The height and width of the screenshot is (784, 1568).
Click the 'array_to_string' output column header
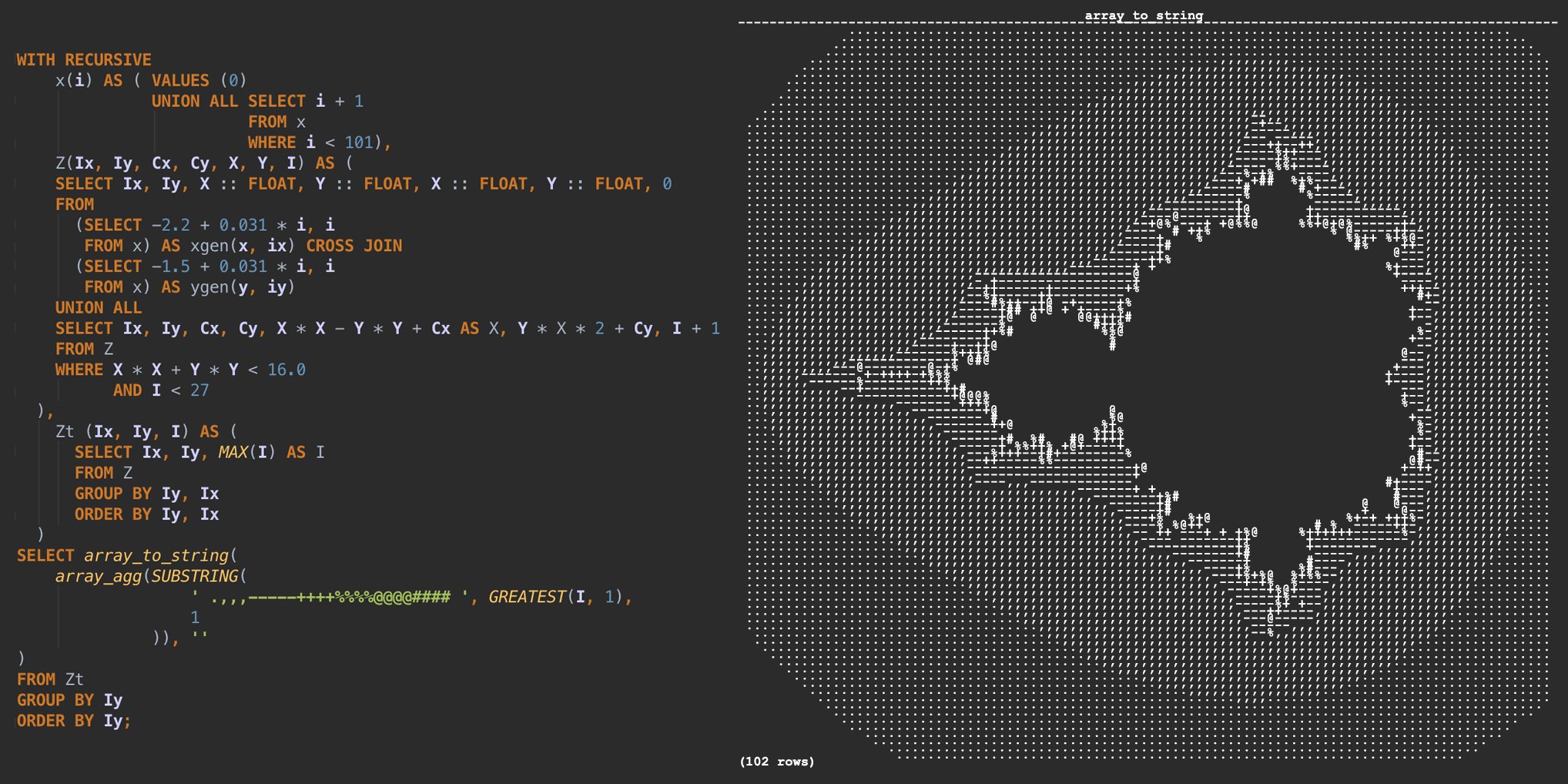pos(1144,15)
